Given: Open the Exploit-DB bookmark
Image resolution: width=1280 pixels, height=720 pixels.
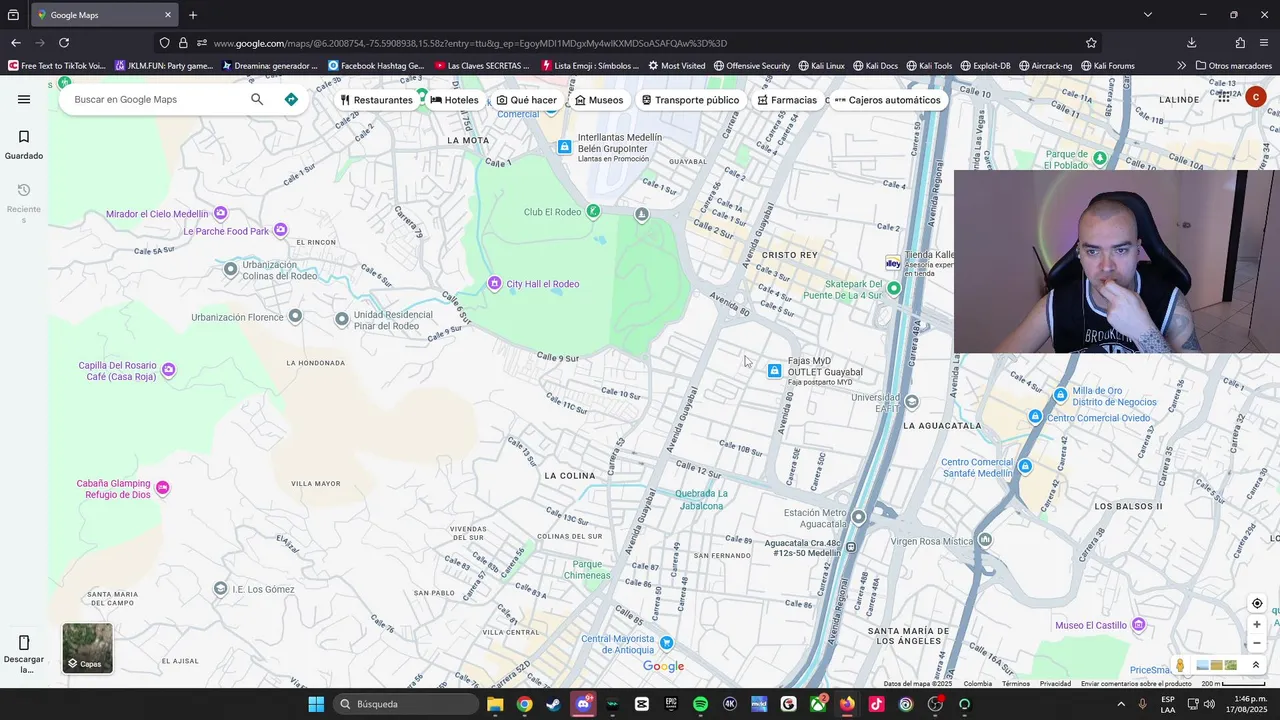Looking at the screenshot, I should (984, 66).
